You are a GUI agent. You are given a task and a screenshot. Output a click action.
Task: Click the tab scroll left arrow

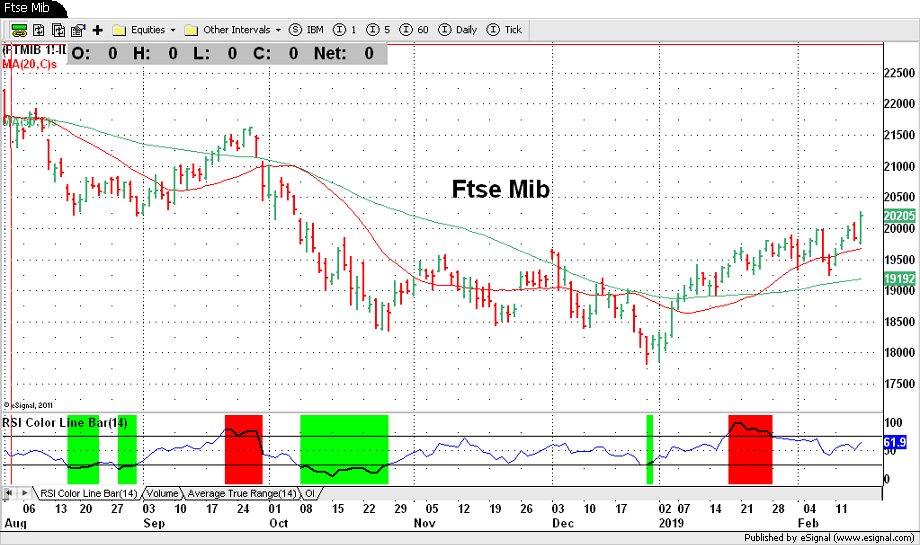coord(9,493)
